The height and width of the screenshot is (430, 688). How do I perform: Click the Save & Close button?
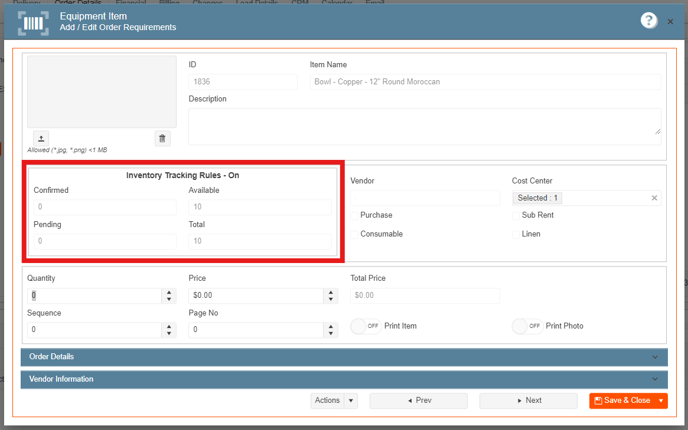[622, 401]
